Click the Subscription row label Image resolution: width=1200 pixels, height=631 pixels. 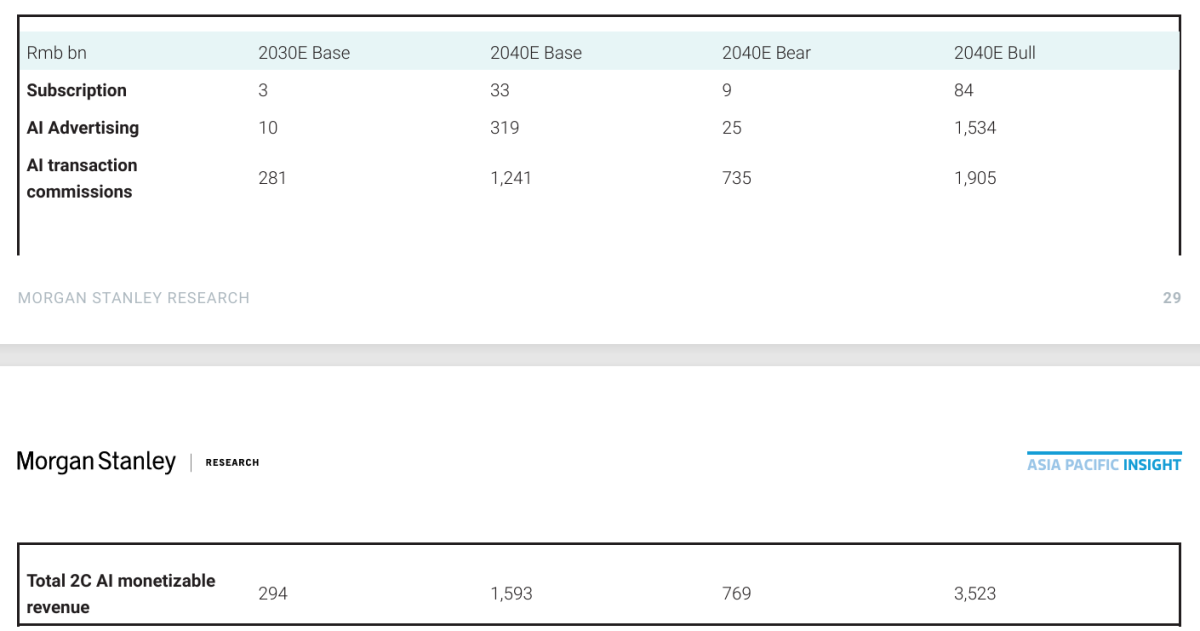click(x=77, y=90)
